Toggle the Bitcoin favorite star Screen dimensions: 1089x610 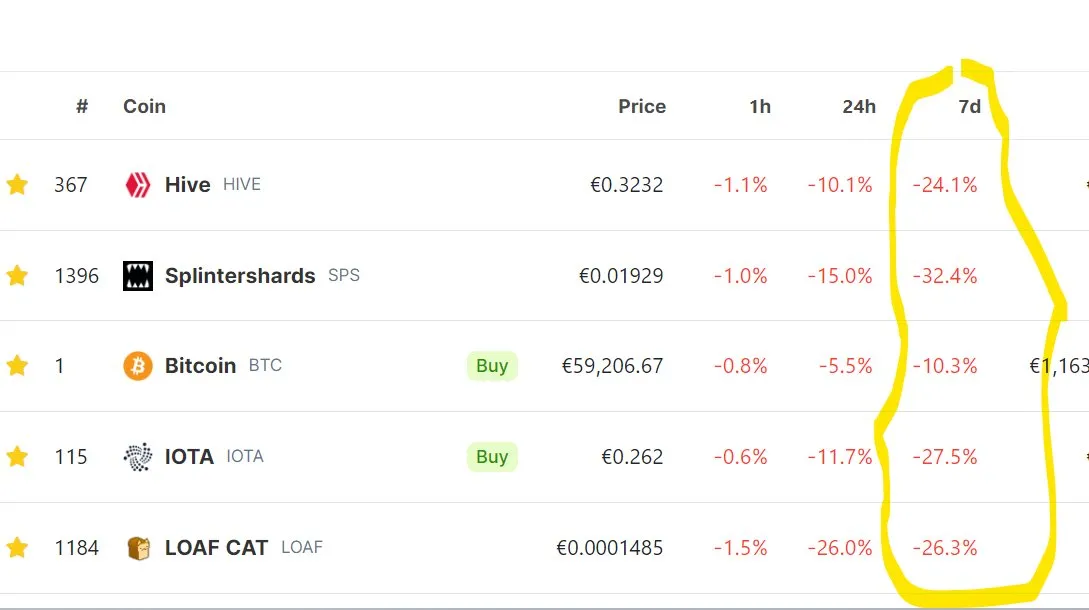point(17,365)
